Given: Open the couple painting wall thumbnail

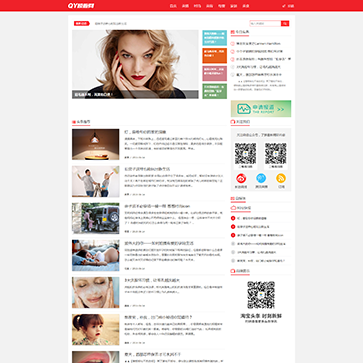Looking at the screenshot, I should click(96, 181).
